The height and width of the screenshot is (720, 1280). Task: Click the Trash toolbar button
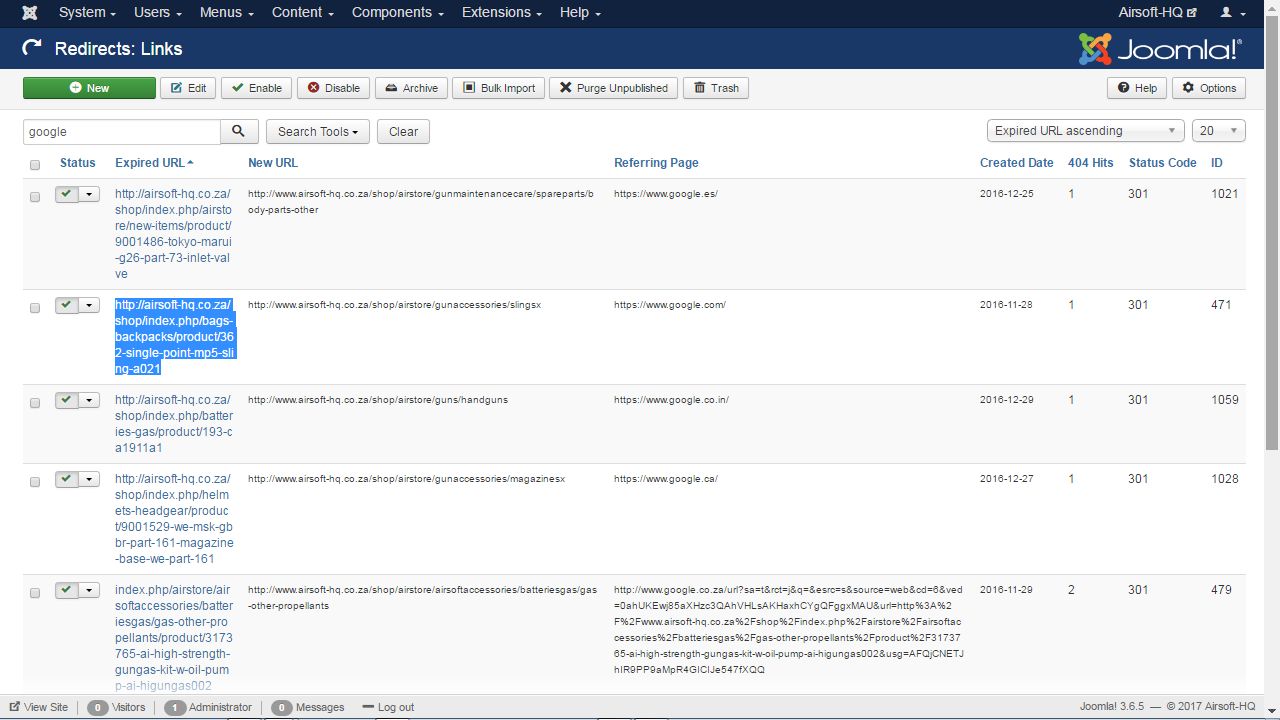click(716, 88)
